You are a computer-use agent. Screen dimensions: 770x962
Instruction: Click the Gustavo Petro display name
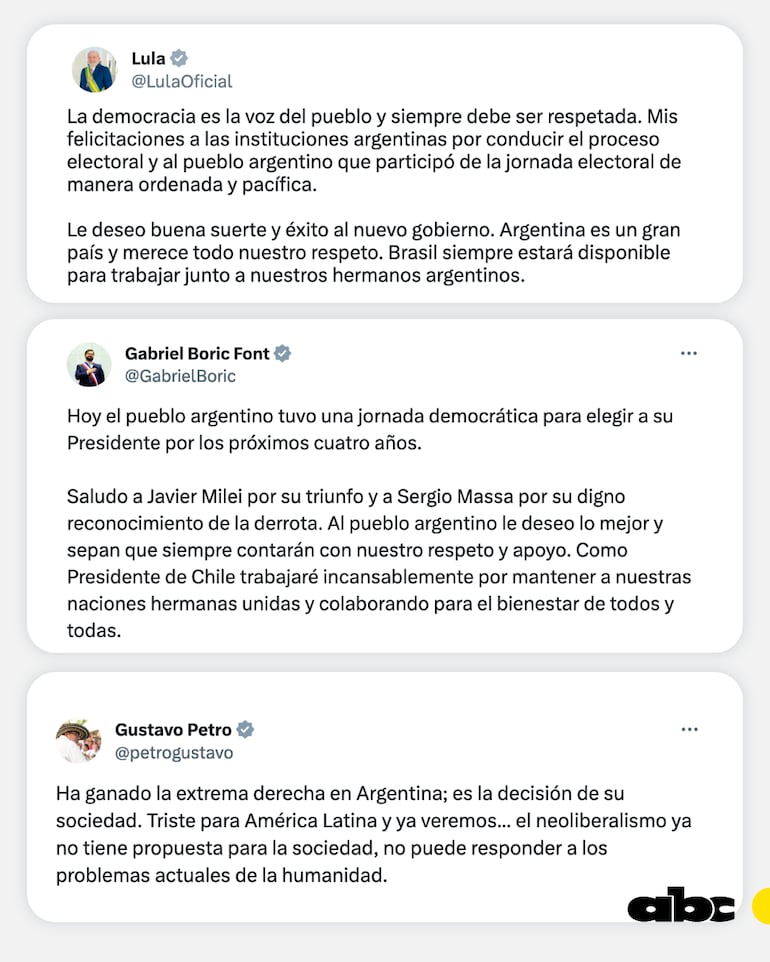pyautogui.click(x=173, y=729)
